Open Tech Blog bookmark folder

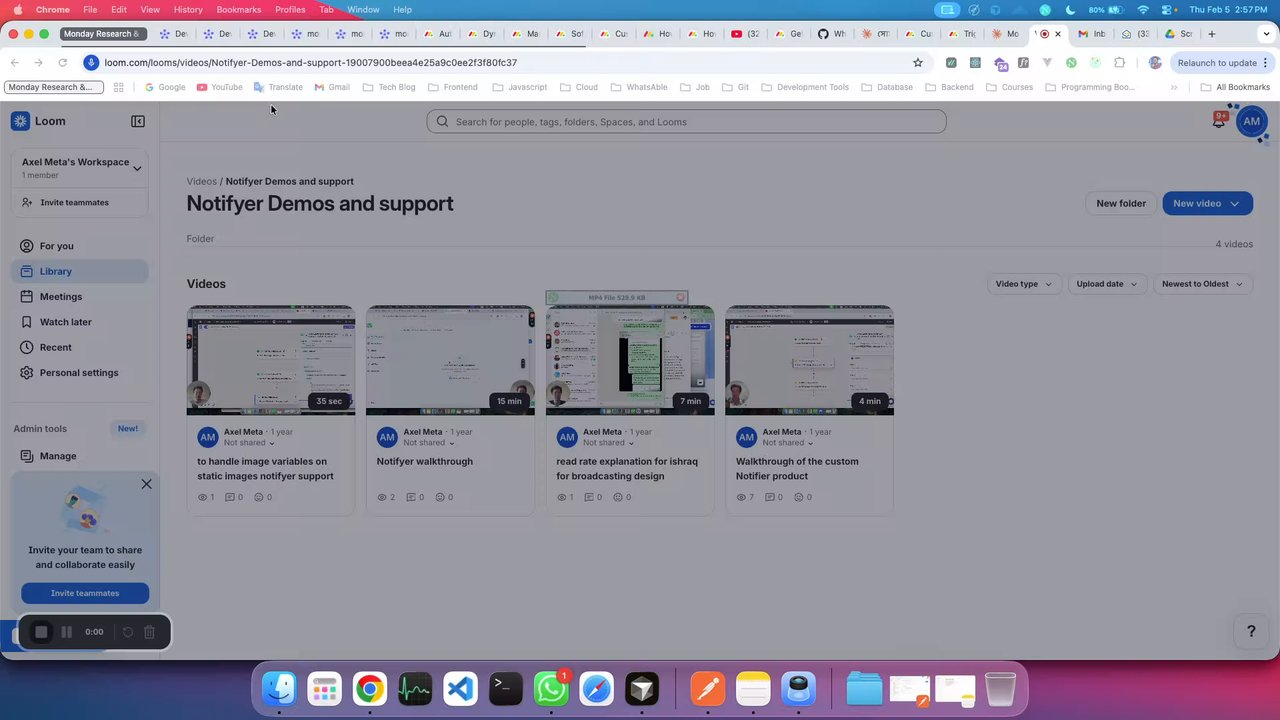click(x=389, y=87)
